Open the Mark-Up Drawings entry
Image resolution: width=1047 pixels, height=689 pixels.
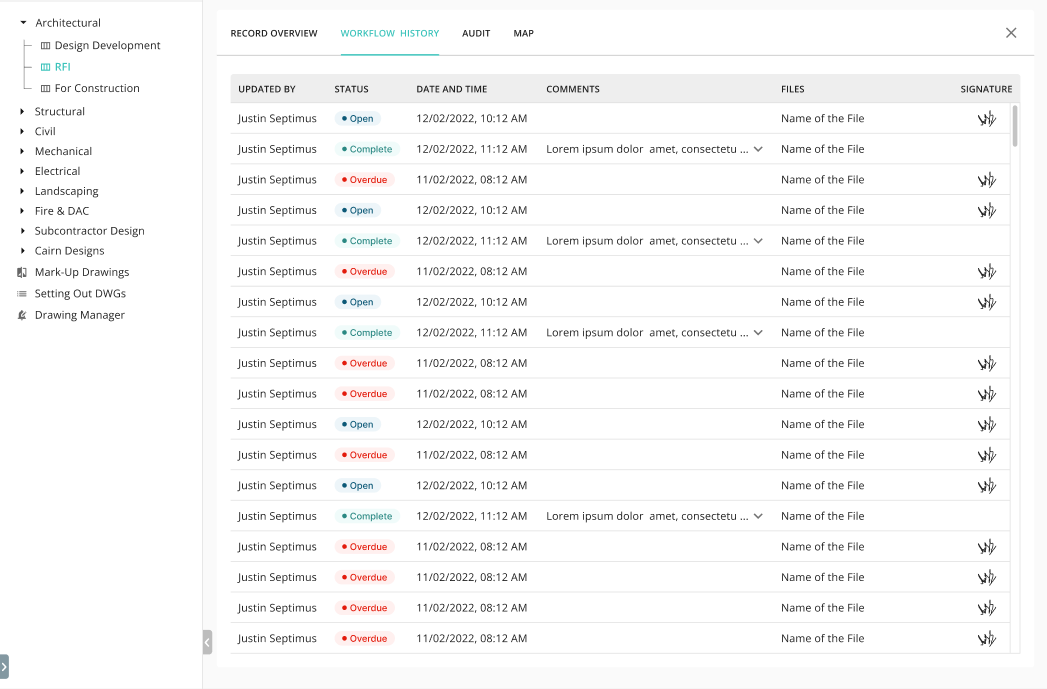(82, 272)
